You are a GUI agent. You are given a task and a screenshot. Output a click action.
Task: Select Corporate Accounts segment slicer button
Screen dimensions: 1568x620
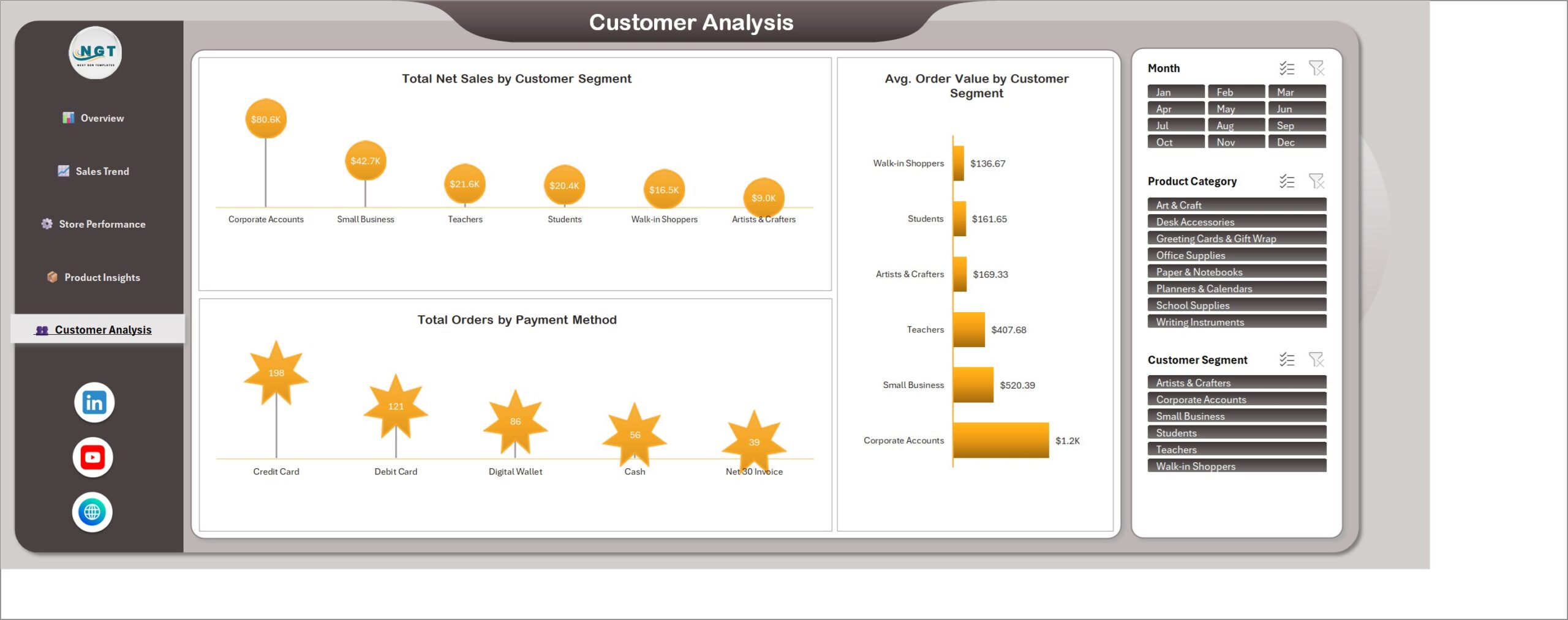click(x=1237, y=399)
